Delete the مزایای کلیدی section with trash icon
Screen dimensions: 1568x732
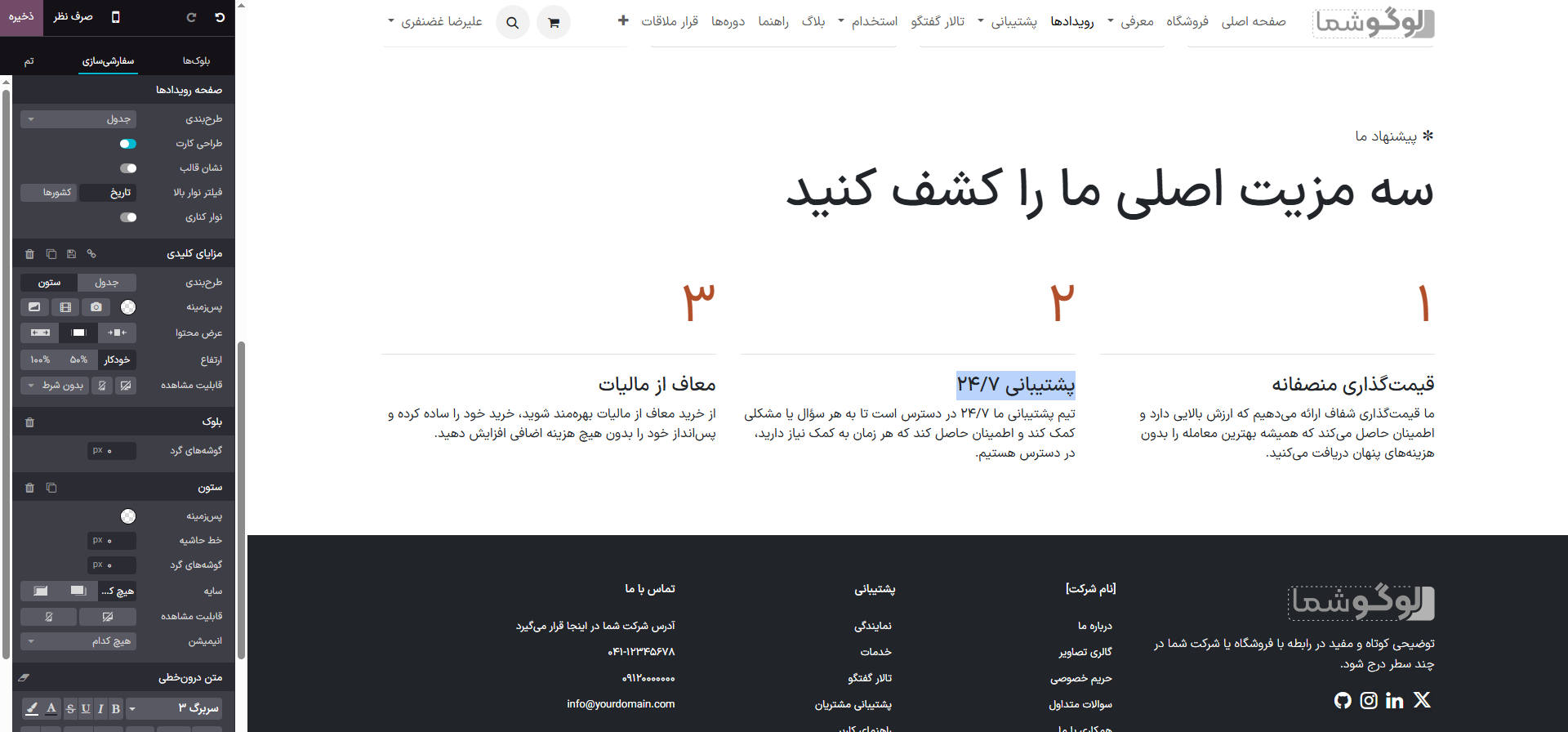tap(29, 254)
